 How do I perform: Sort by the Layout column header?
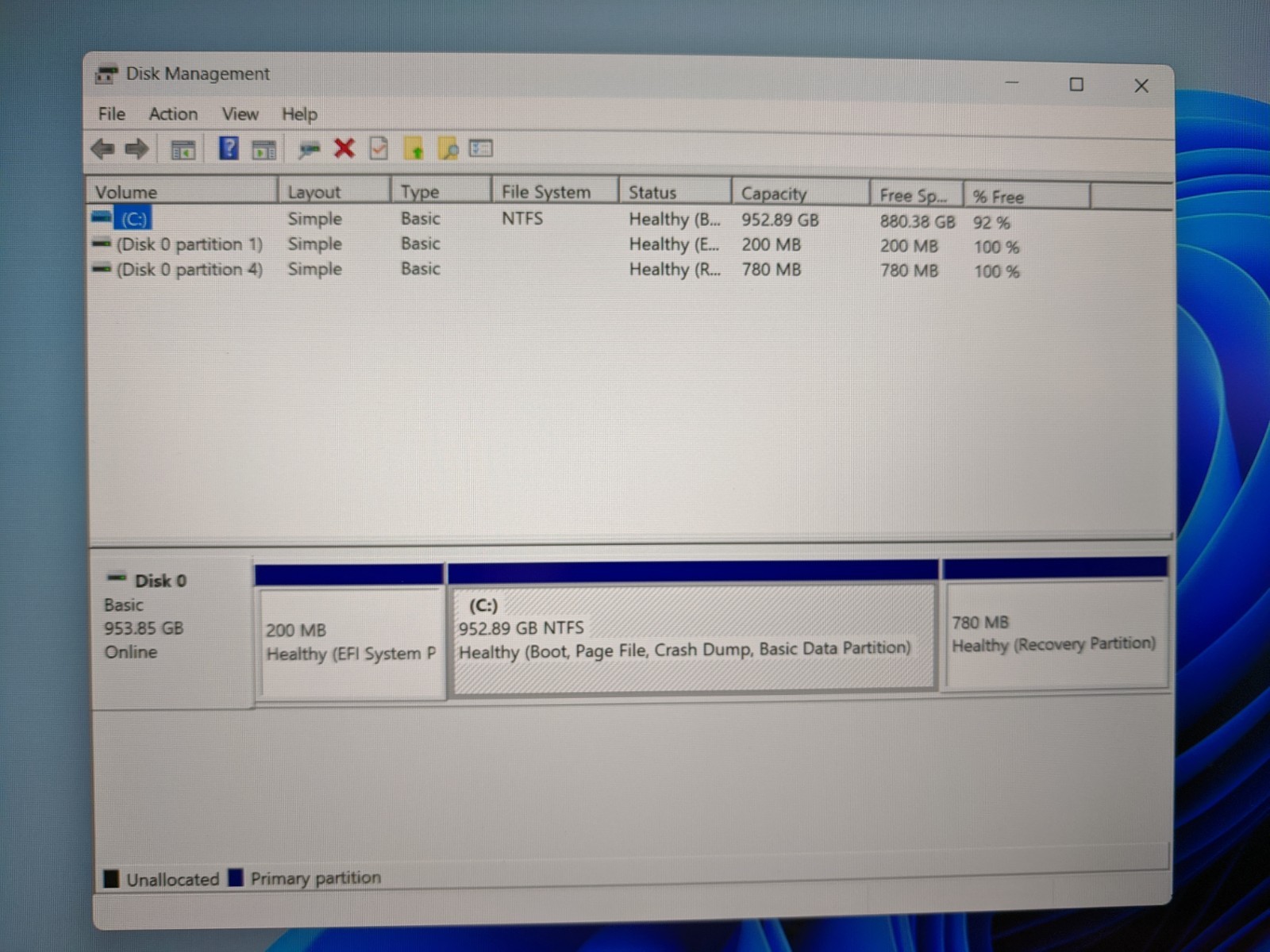pos(334,192)
